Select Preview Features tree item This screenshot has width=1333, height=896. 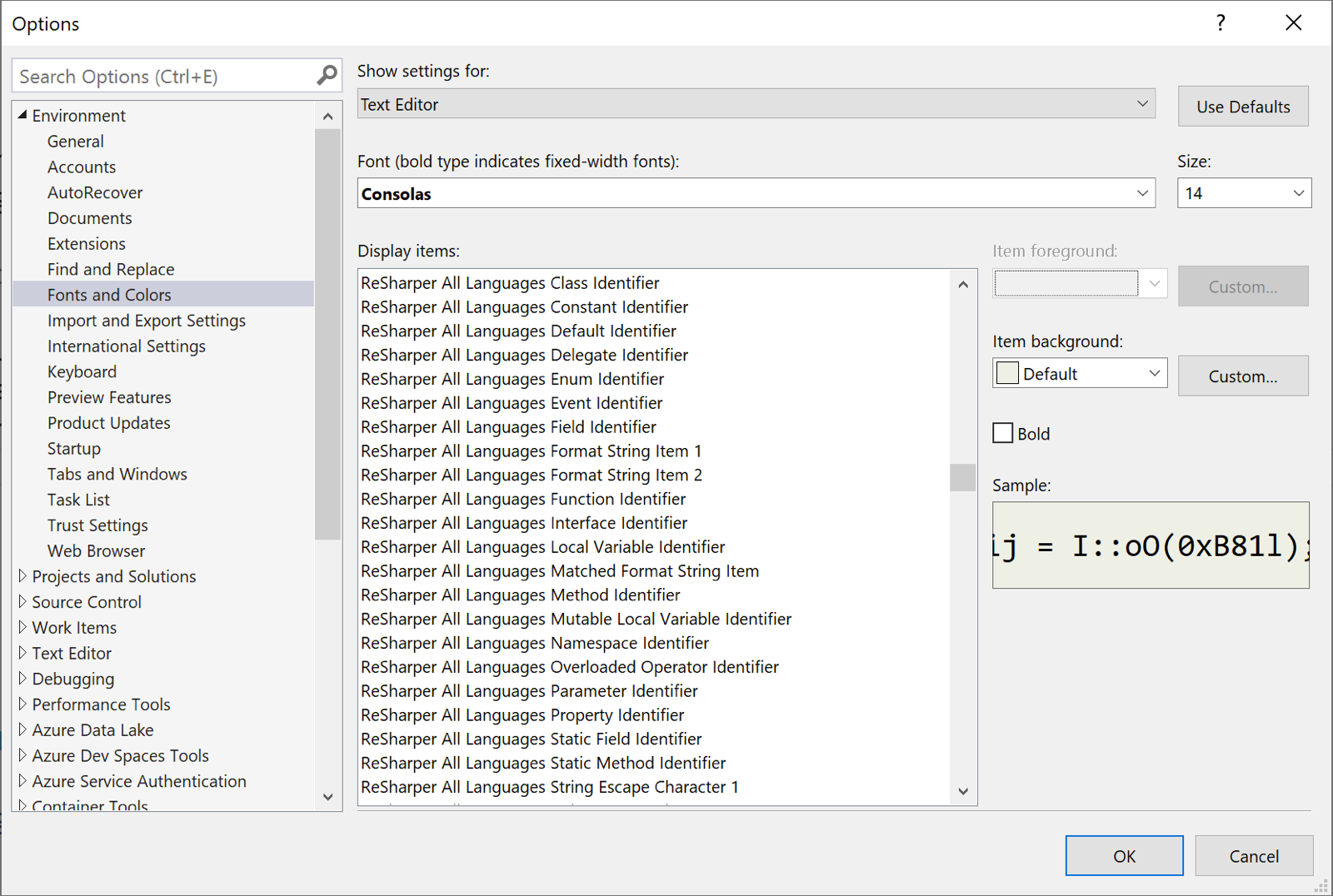coord(109,397)
